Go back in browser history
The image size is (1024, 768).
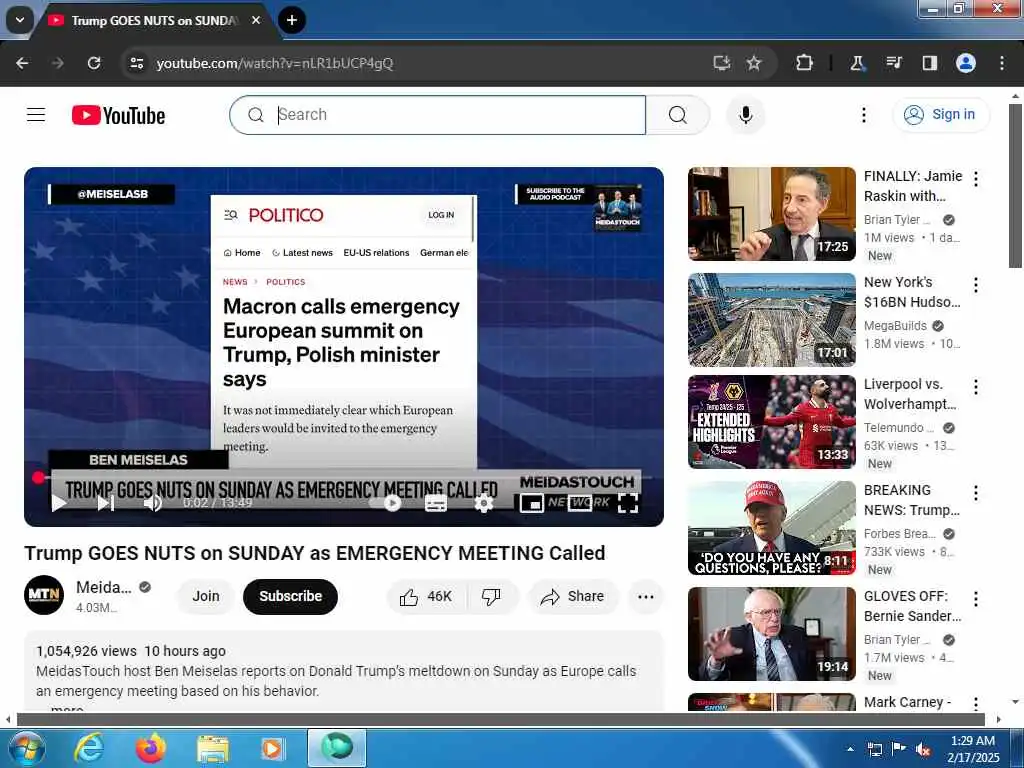[x=22, y=63]
